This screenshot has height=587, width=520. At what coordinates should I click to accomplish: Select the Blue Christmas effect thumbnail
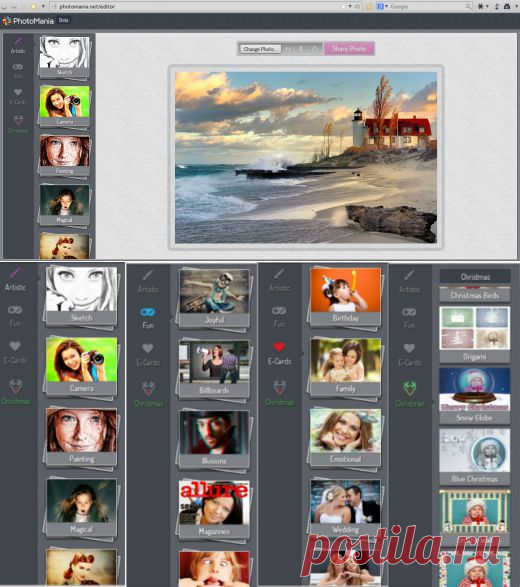(474, 456)
